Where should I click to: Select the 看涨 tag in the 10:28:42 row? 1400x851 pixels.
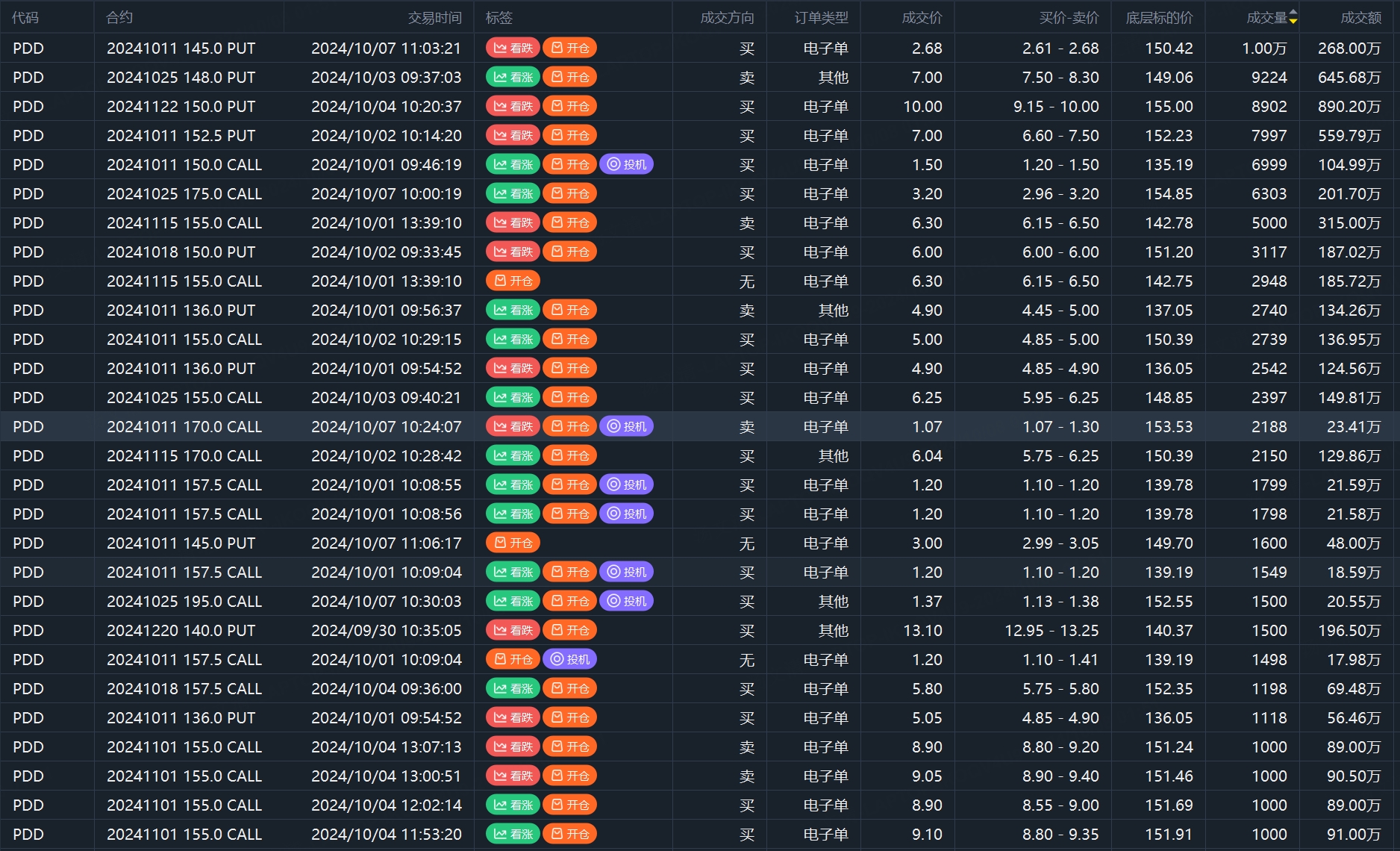513,455
